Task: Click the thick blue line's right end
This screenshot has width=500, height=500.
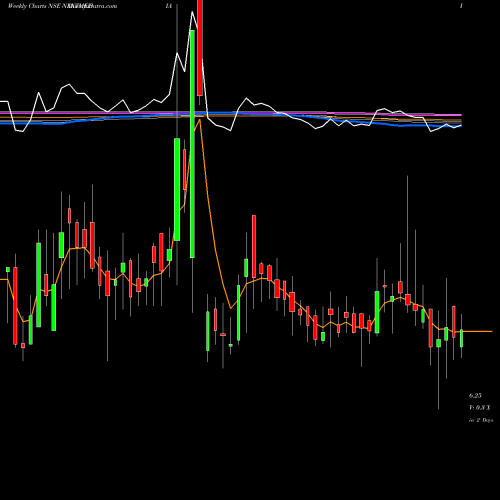Action: [x=460, y=126]
